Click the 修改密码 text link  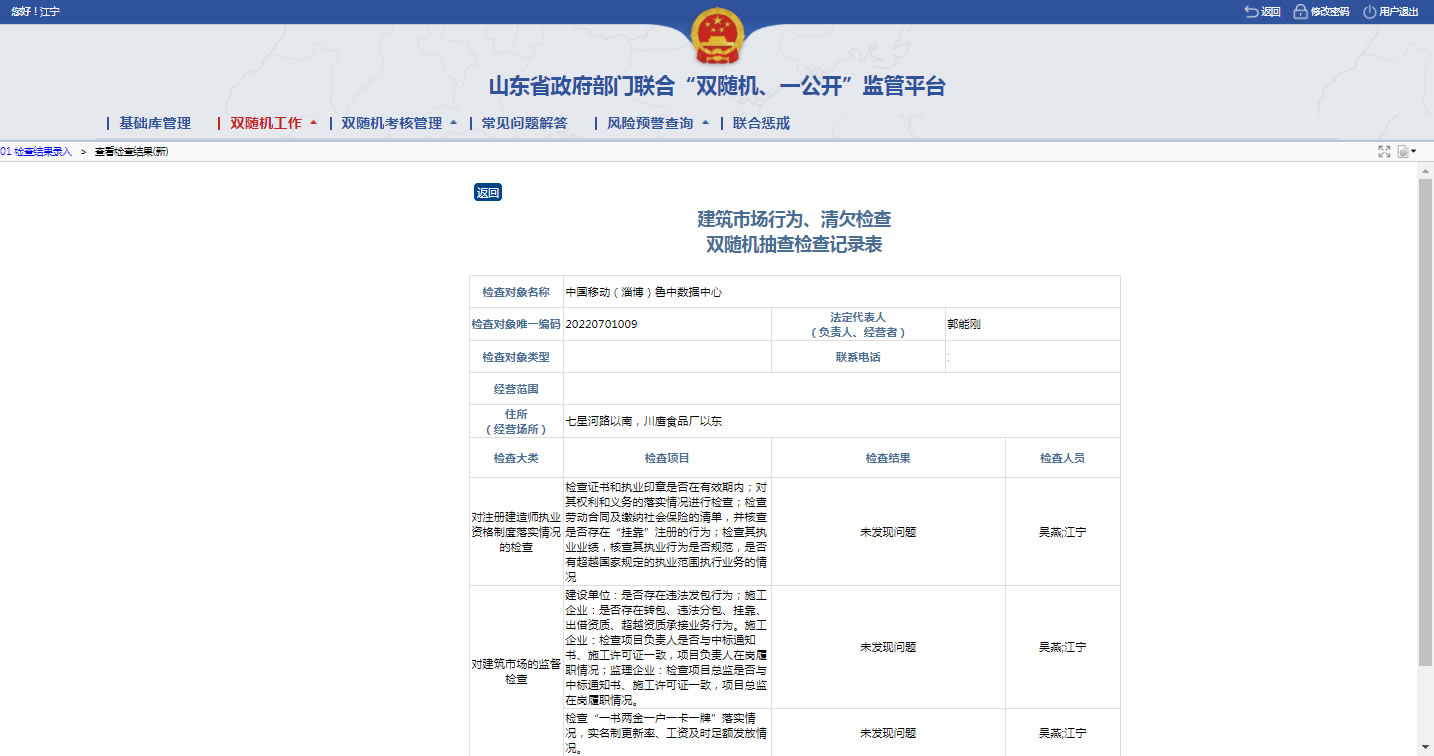1330,12
